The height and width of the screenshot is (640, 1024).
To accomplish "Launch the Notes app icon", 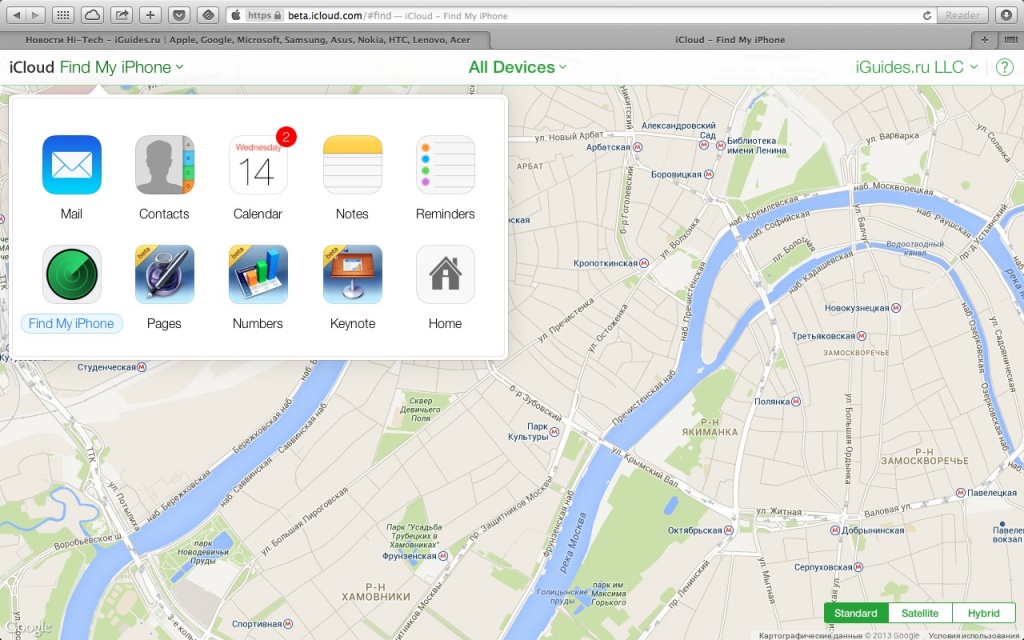I will pyautogui.click(x=352, y=165).
